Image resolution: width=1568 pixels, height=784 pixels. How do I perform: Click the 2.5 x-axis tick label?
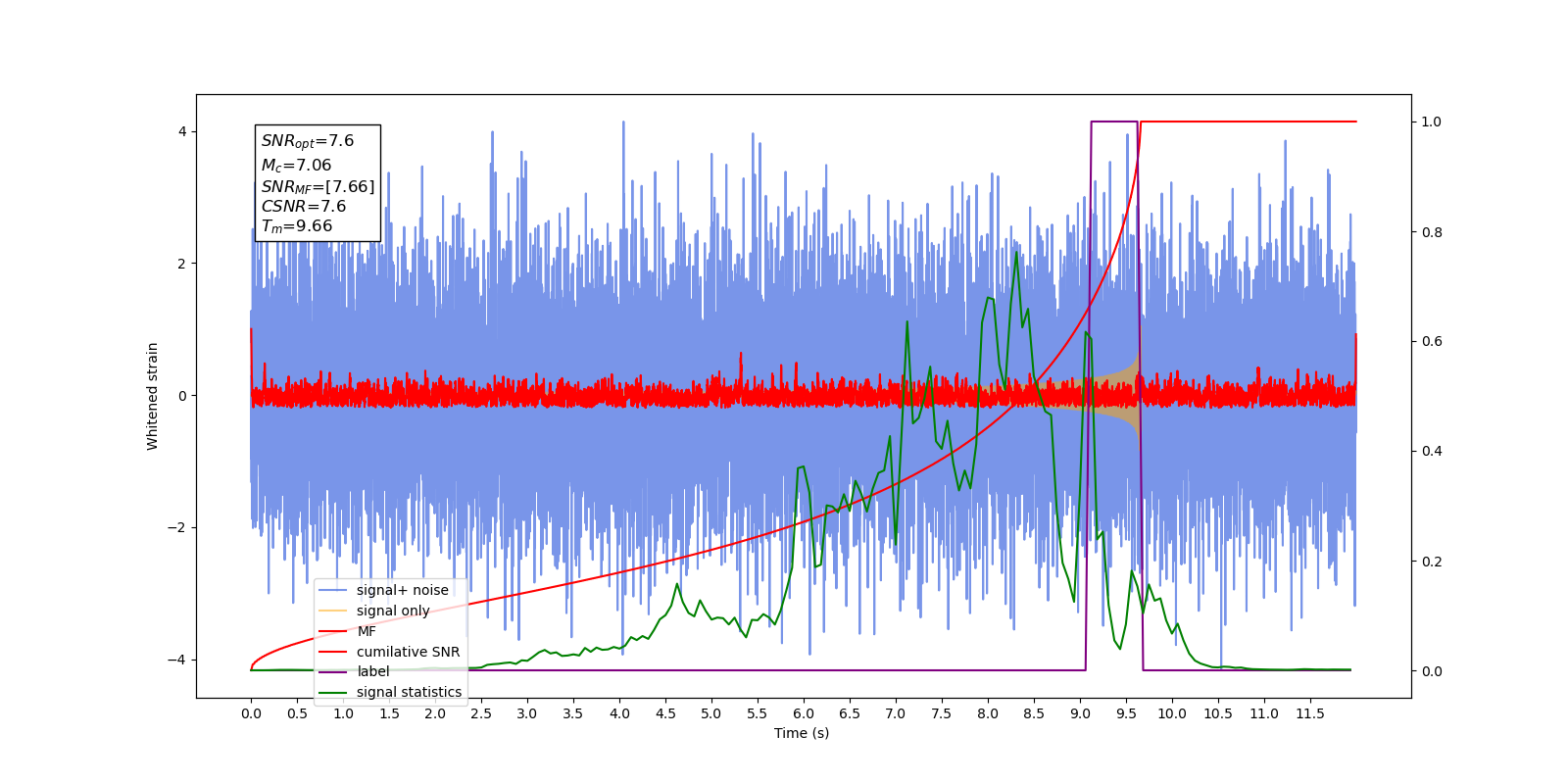click(481, 713)
